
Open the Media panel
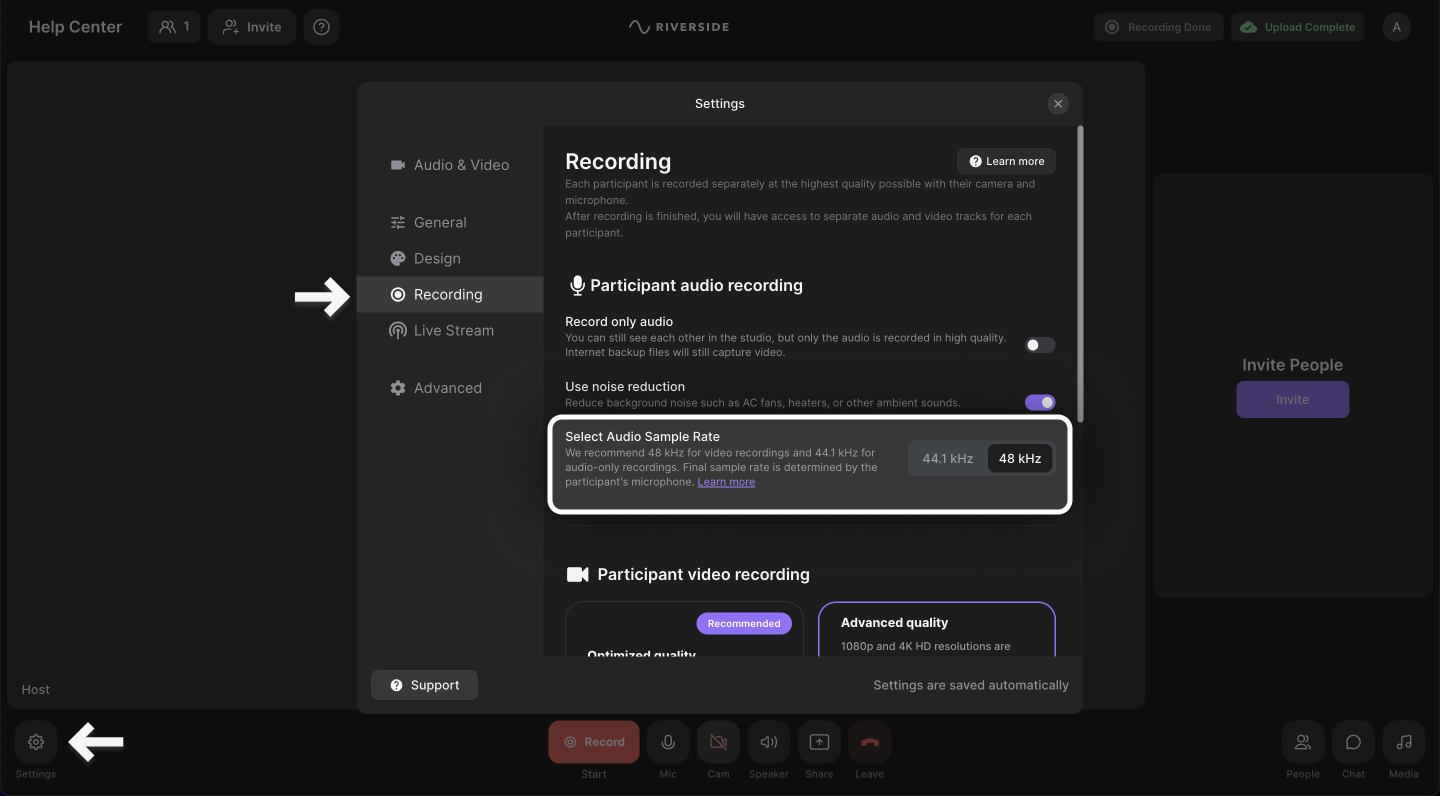pyautogui.click(x=1403, y=742)
